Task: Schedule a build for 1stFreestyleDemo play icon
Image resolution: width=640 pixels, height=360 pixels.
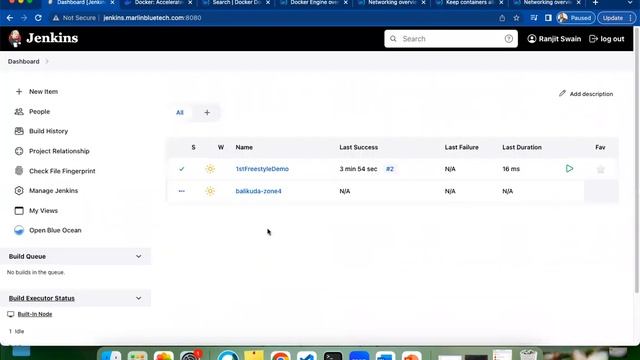Action: coord(569,169)
